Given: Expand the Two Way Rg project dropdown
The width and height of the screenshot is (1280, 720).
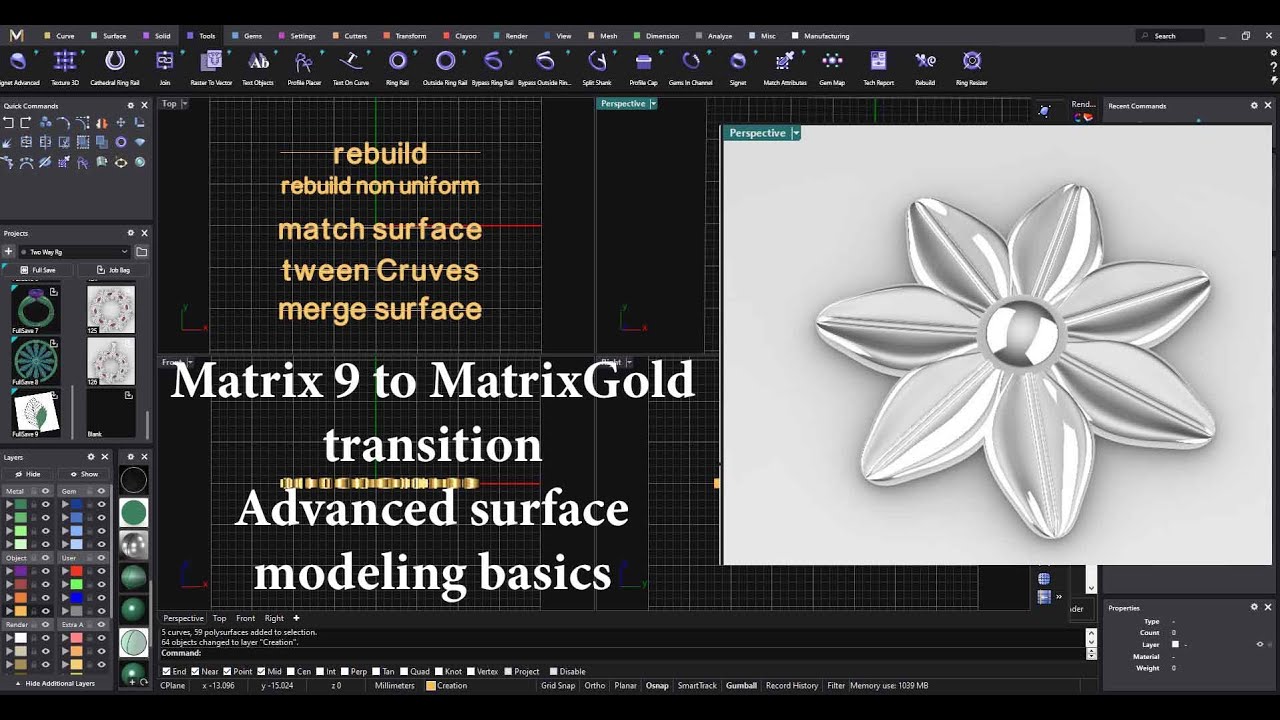Looking at the screenshot, I should point(124,252).
